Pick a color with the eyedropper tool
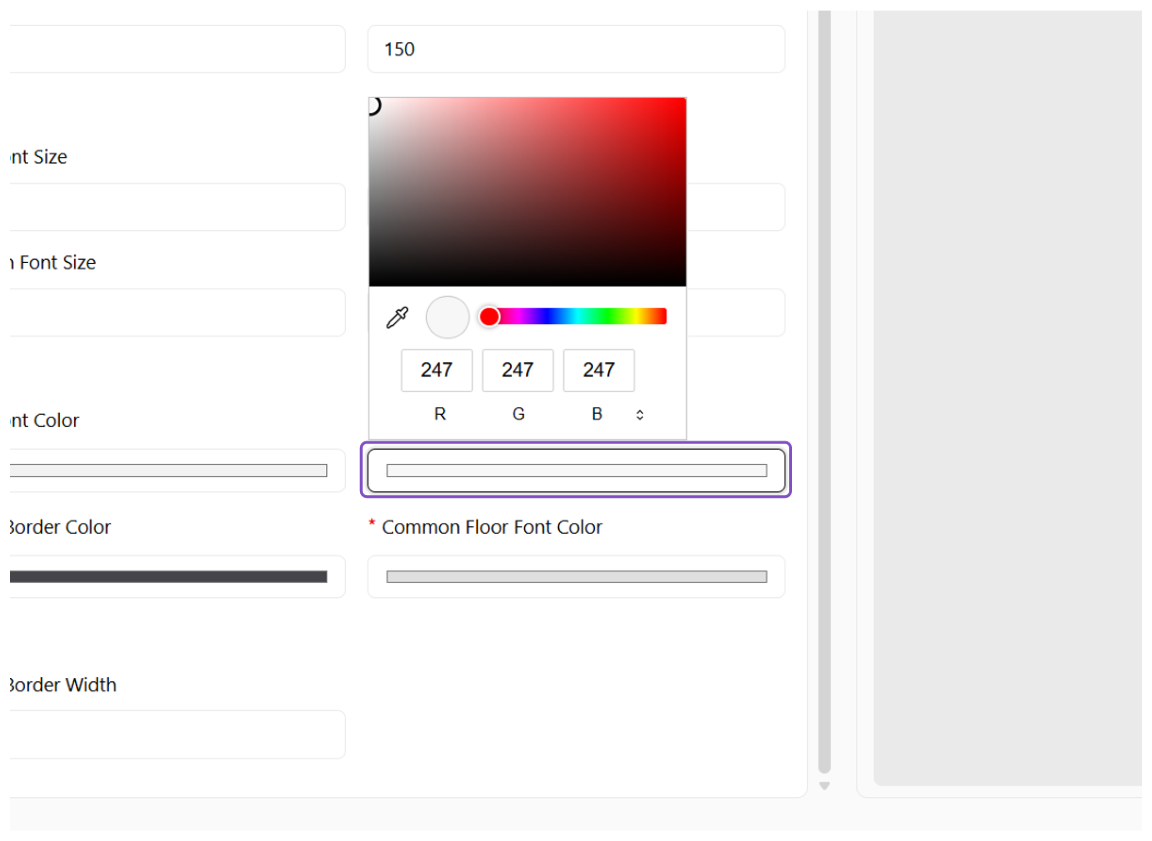The image size is (1152, 841). [x=397, y=317]
